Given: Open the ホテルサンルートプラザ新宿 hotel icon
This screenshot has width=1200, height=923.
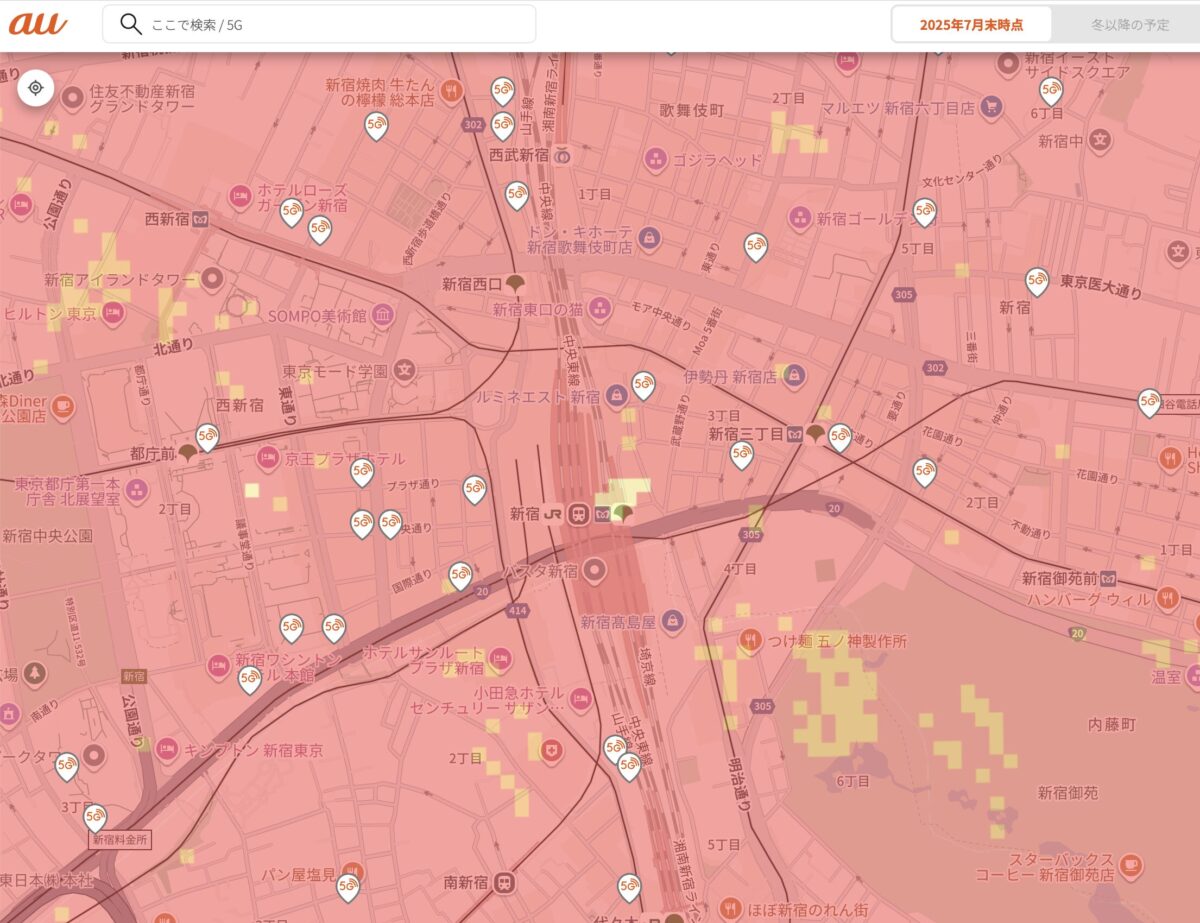Looking at the screenshot, I should coord(499,659).
